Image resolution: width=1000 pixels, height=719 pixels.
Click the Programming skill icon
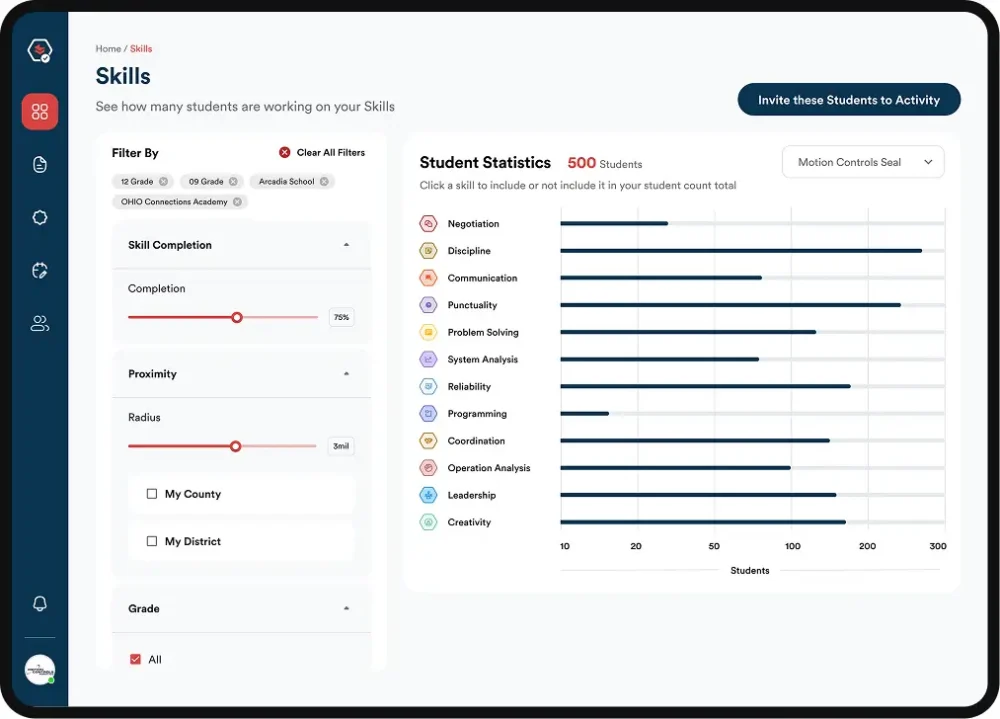tap(428, 414)
